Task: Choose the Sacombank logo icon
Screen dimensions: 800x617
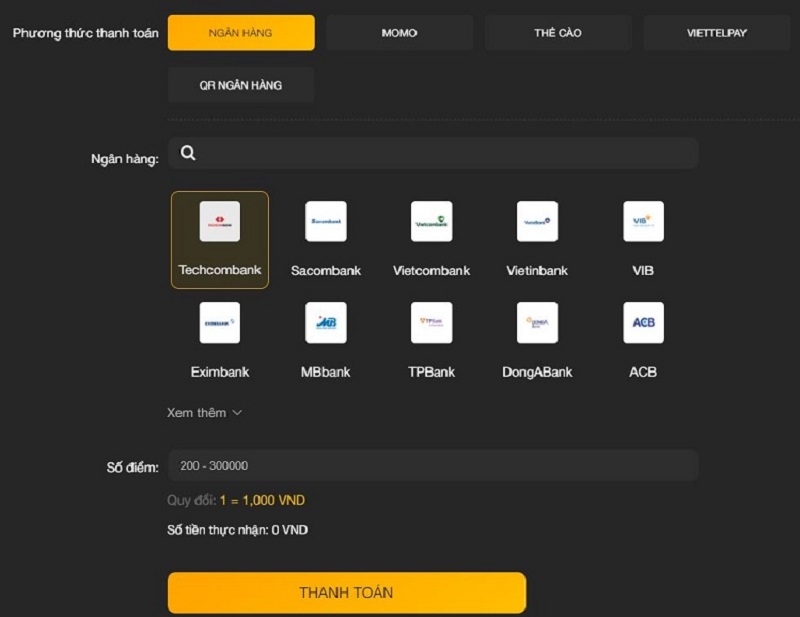Action: [326, 222]
